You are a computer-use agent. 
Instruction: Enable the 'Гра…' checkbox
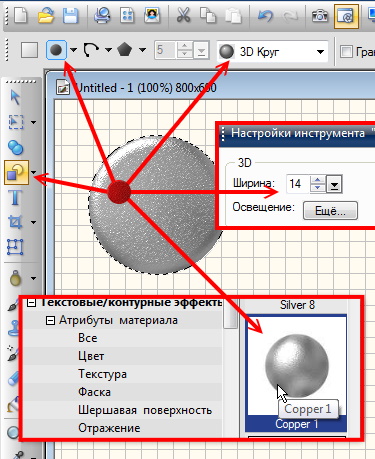point(346,52)
